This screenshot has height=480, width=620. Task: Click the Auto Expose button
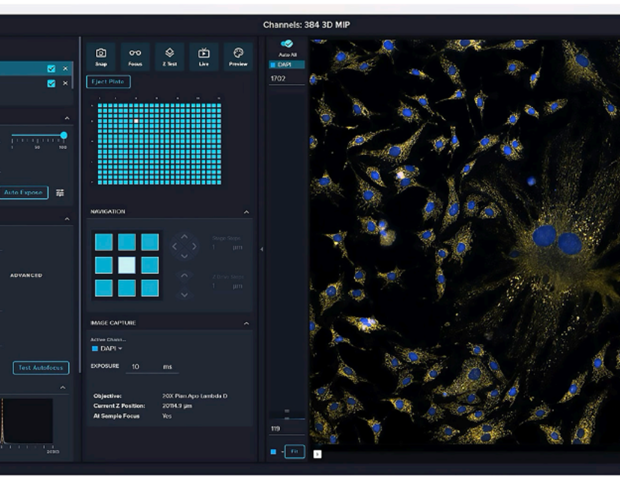click(23, 193)
